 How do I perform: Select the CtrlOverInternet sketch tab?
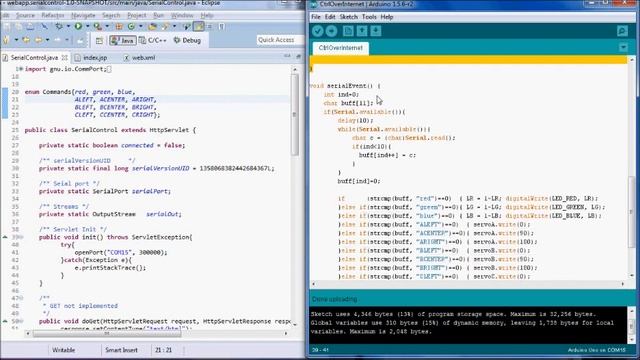(x=340, y=48)
